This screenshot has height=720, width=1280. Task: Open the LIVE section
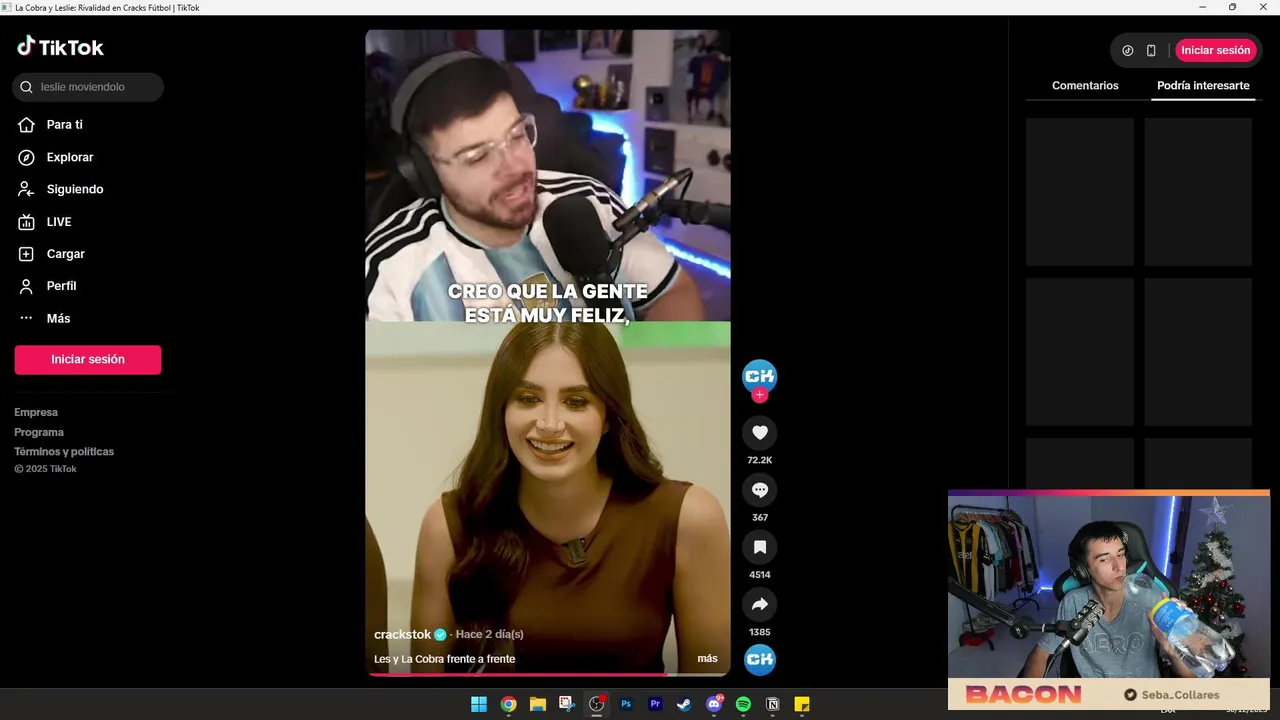point(58,222)
